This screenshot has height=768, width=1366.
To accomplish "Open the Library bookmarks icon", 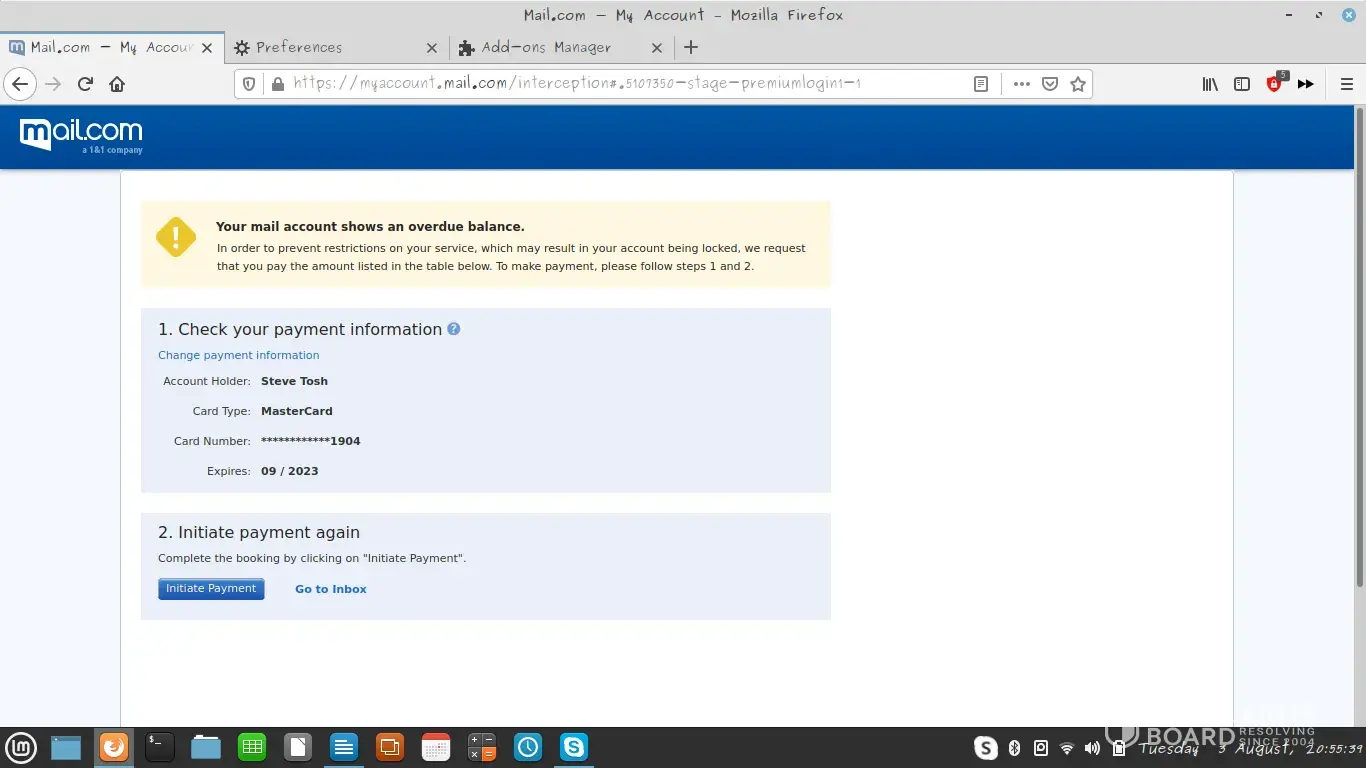I will pos(1210,84).
